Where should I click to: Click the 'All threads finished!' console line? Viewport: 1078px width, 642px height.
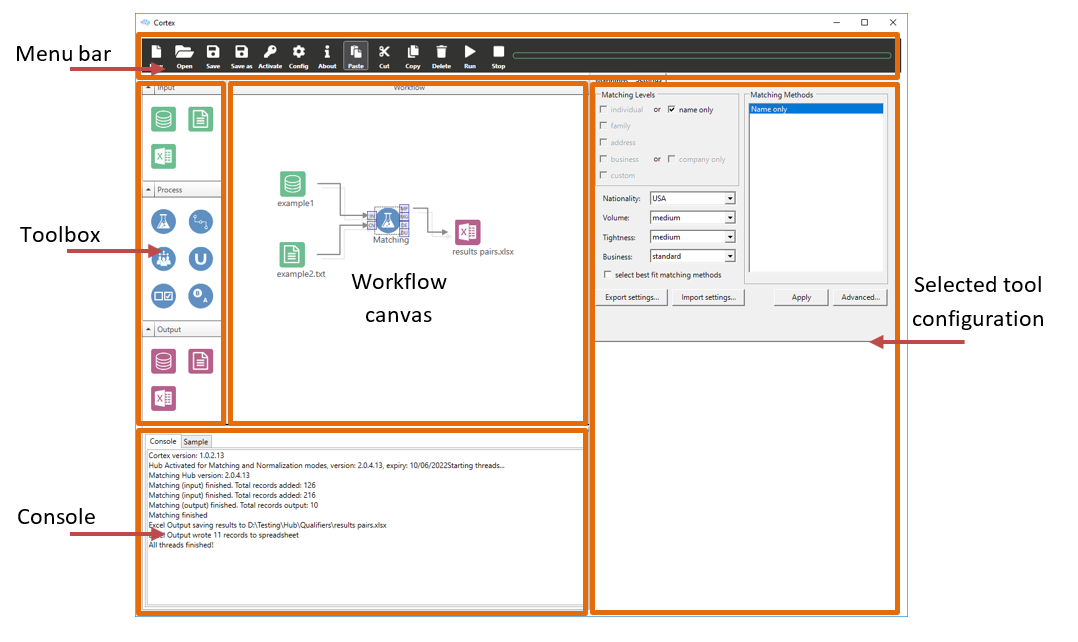(x=181, y=545)
